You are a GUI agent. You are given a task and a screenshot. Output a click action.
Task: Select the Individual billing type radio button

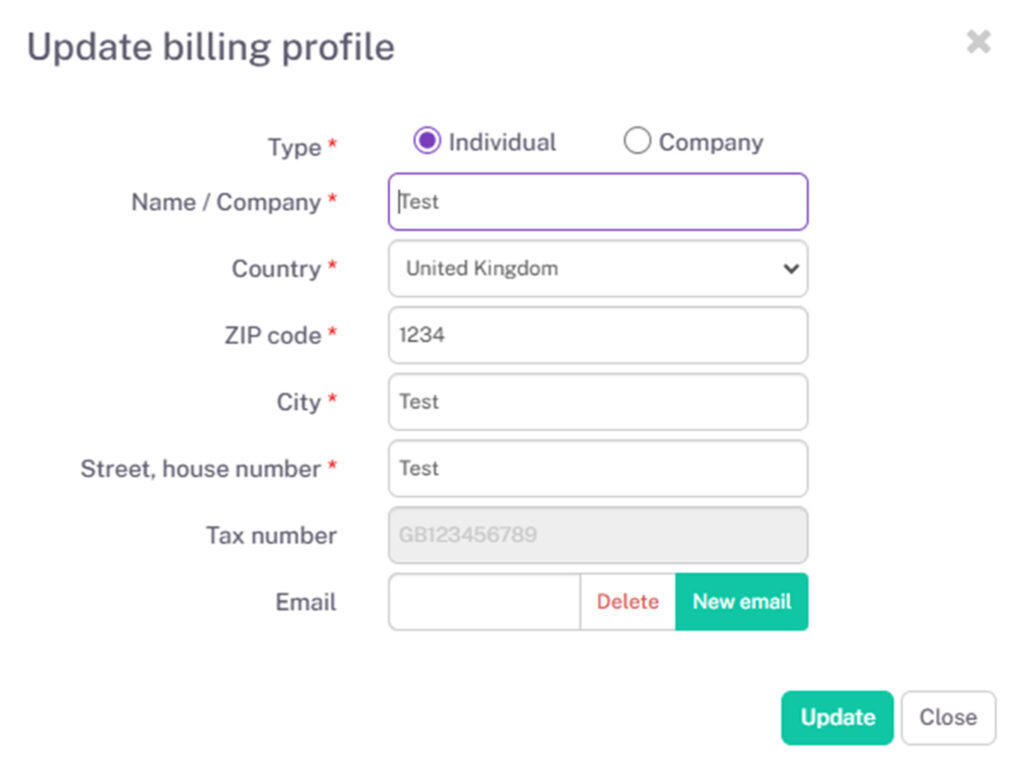pyautogui.click(x=427, y=141)
